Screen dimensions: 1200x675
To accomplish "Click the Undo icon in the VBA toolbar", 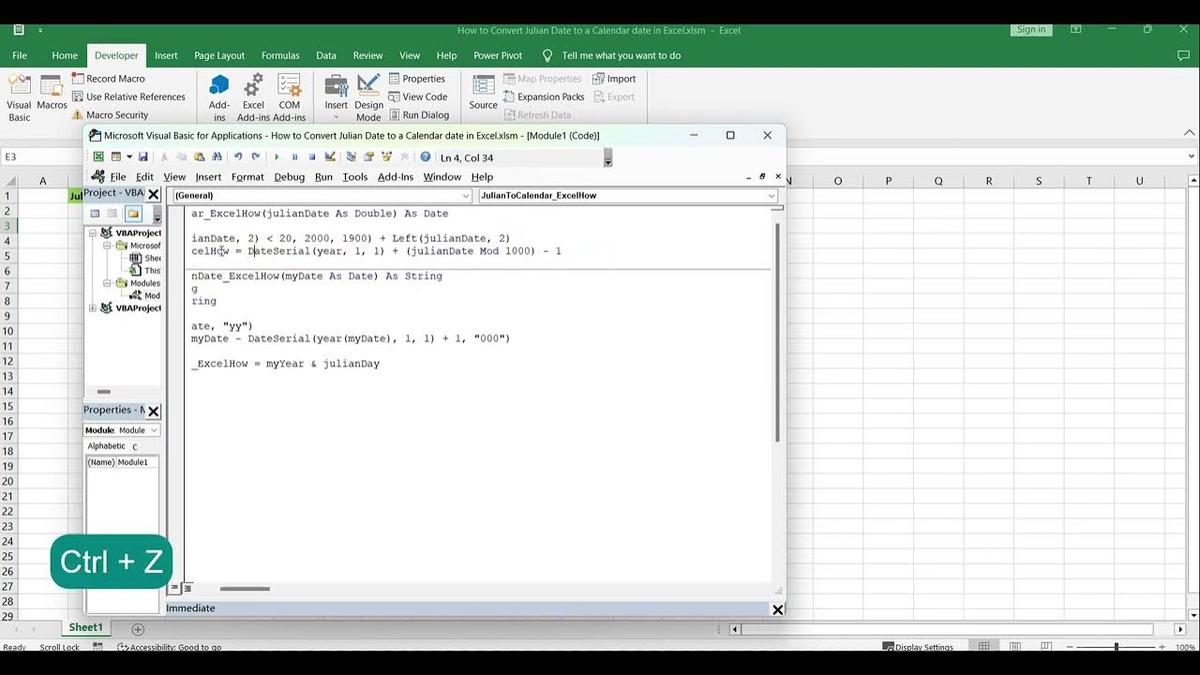I will (x=237, y=156).
